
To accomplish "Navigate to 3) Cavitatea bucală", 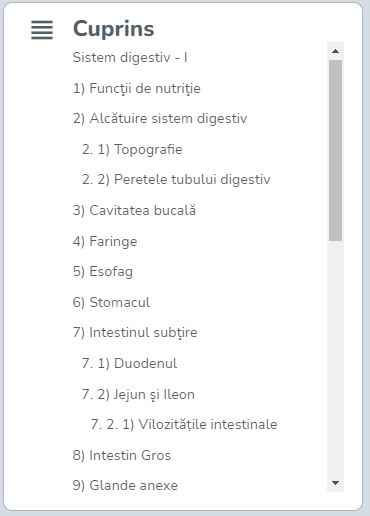I will coord(134,210).
